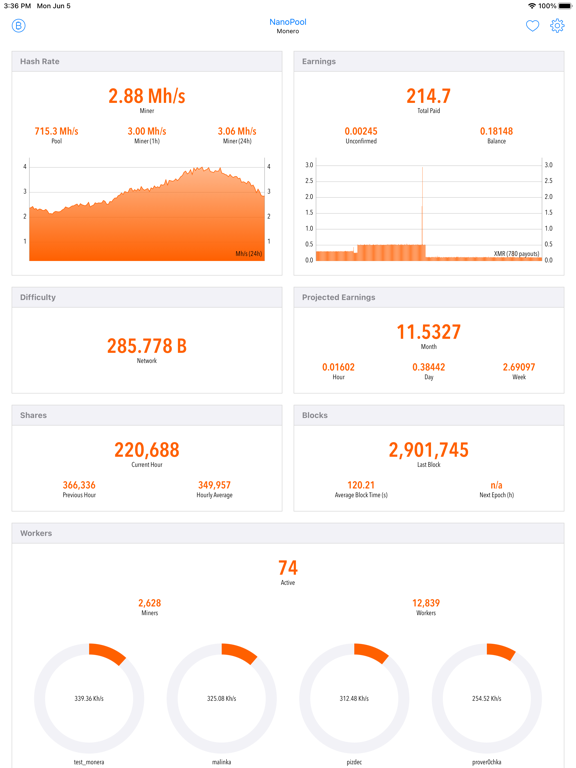Tap the hash rate 24h area chart
This screenshot has height=768, width=576.
pyautogui.click(x=147, y=211)
